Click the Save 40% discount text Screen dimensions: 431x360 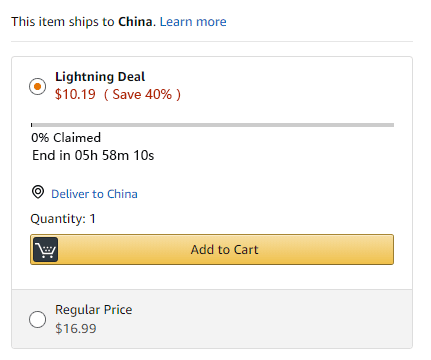142,94
